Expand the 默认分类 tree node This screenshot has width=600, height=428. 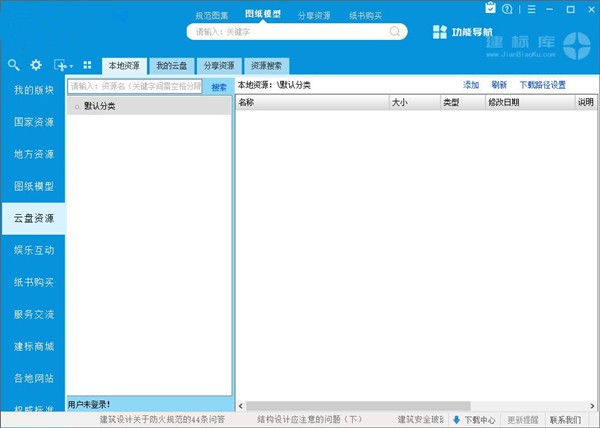76,105
